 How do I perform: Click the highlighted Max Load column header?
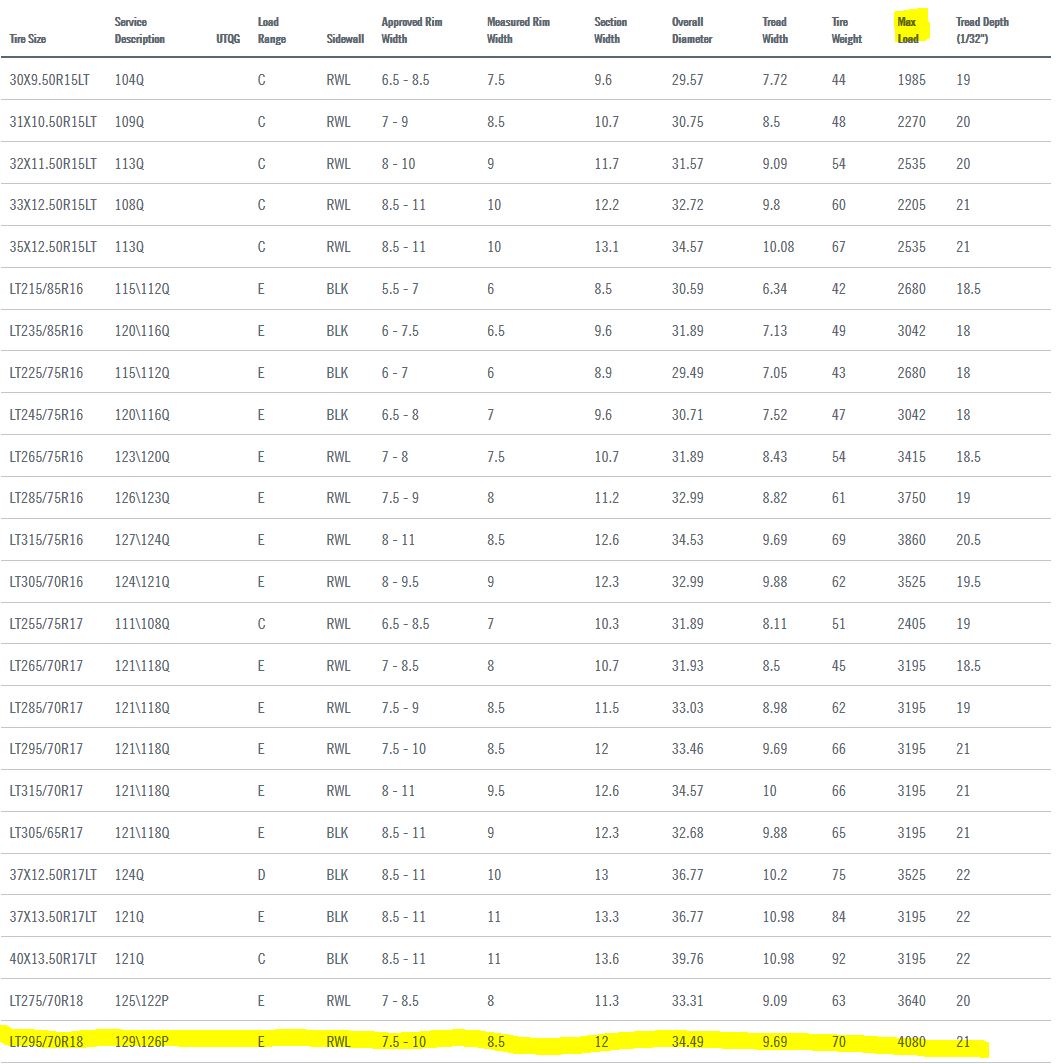(908, 30)
